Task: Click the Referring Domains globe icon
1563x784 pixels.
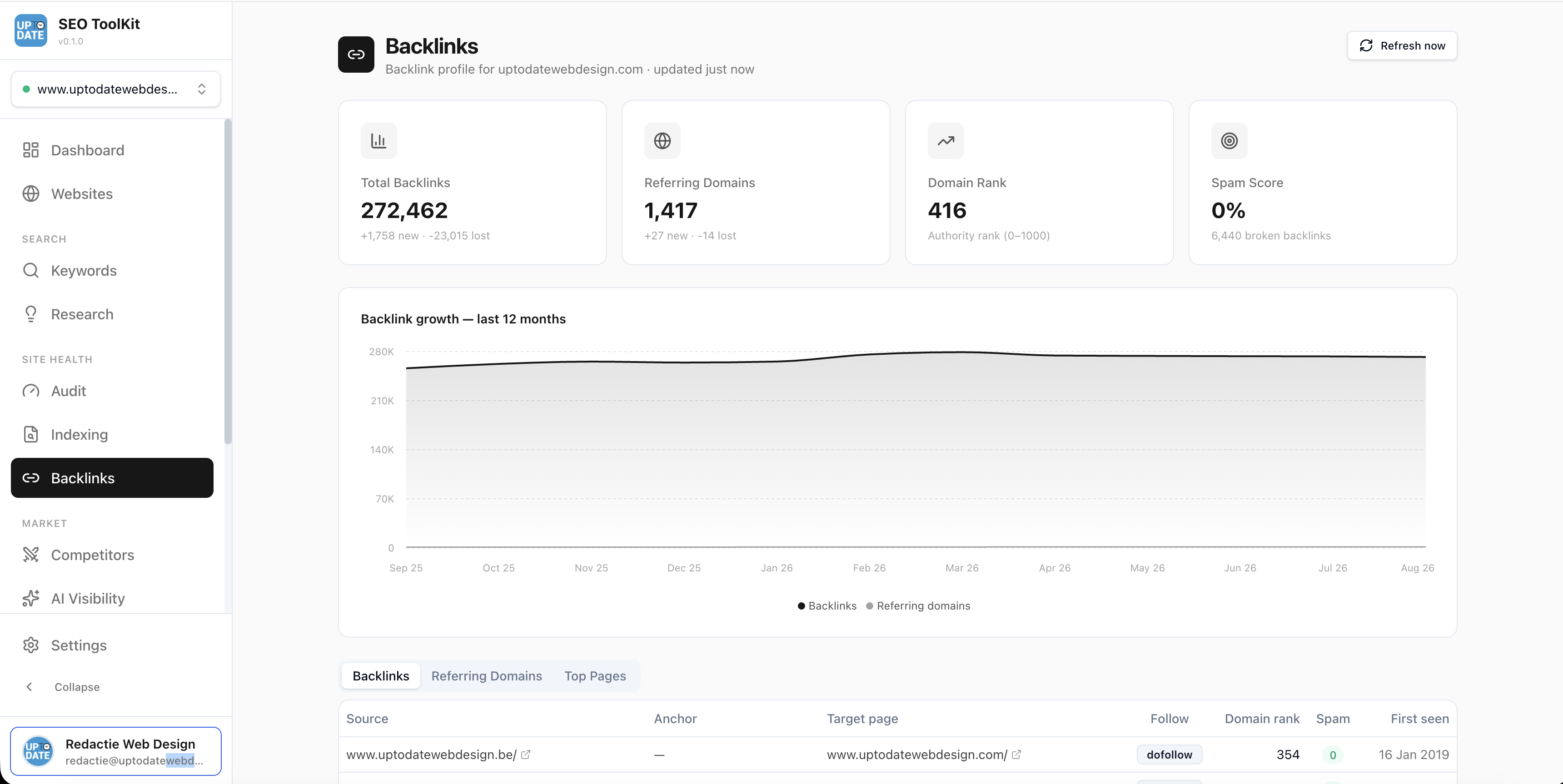Action: tap(662, 141)
